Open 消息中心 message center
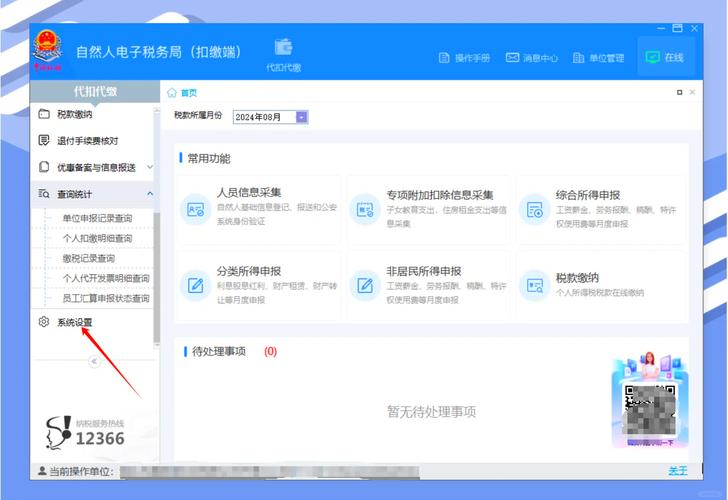 tap(532, 58)
